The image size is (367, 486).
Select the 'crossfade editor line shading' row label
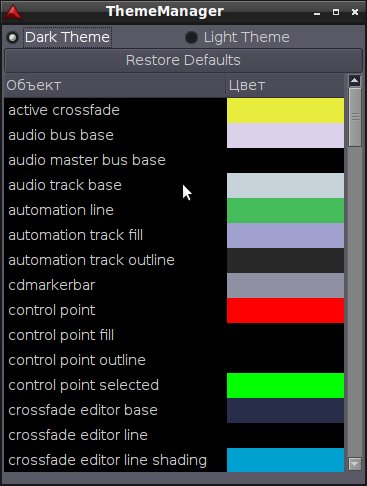pos(108,460)
